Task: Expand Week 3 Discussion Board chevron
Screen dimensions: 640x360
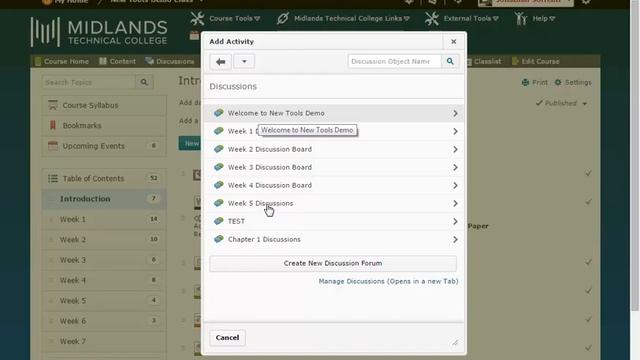Action: [x=455, y=167]
